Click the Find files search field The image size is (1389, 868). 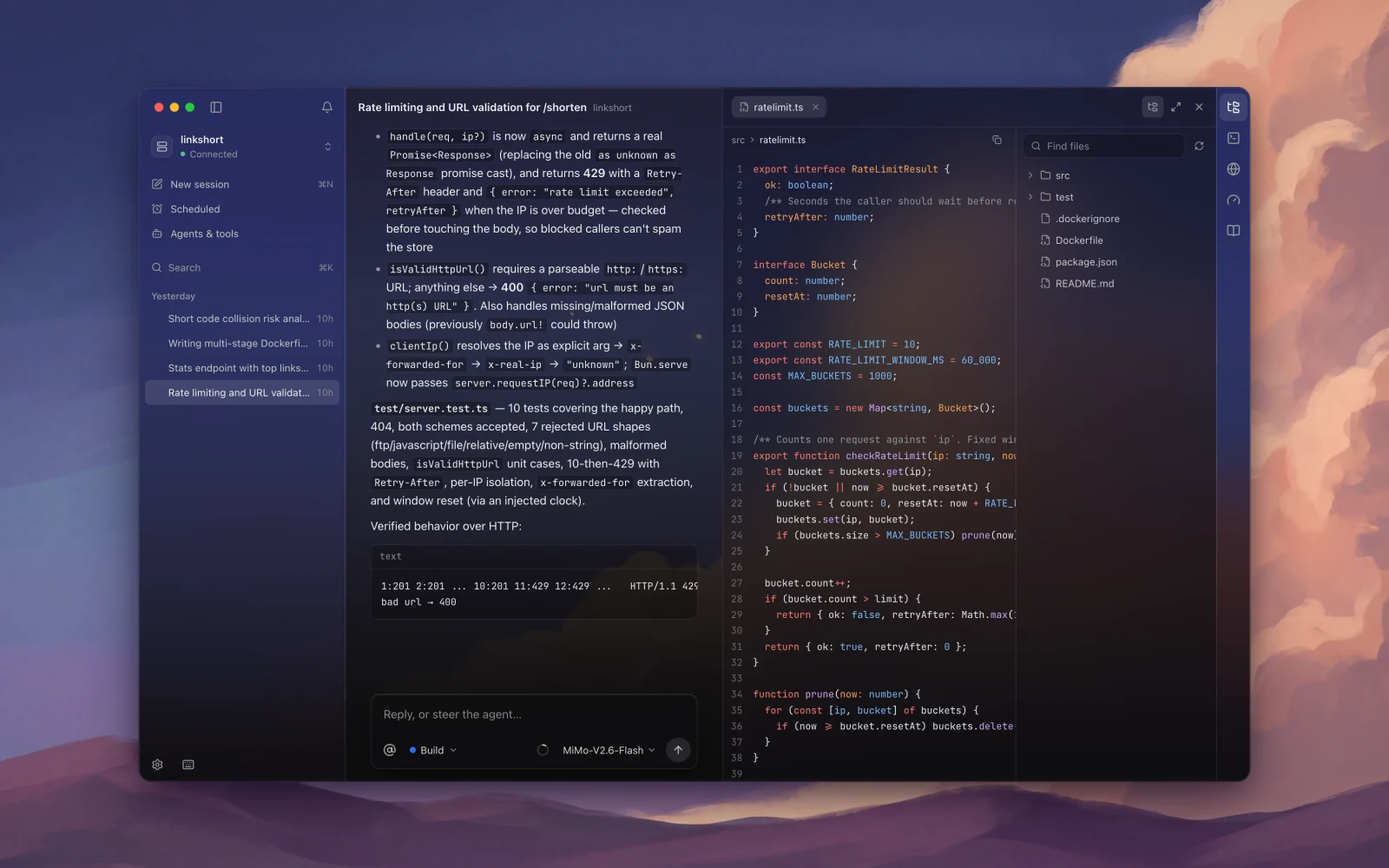point(1103,146)
